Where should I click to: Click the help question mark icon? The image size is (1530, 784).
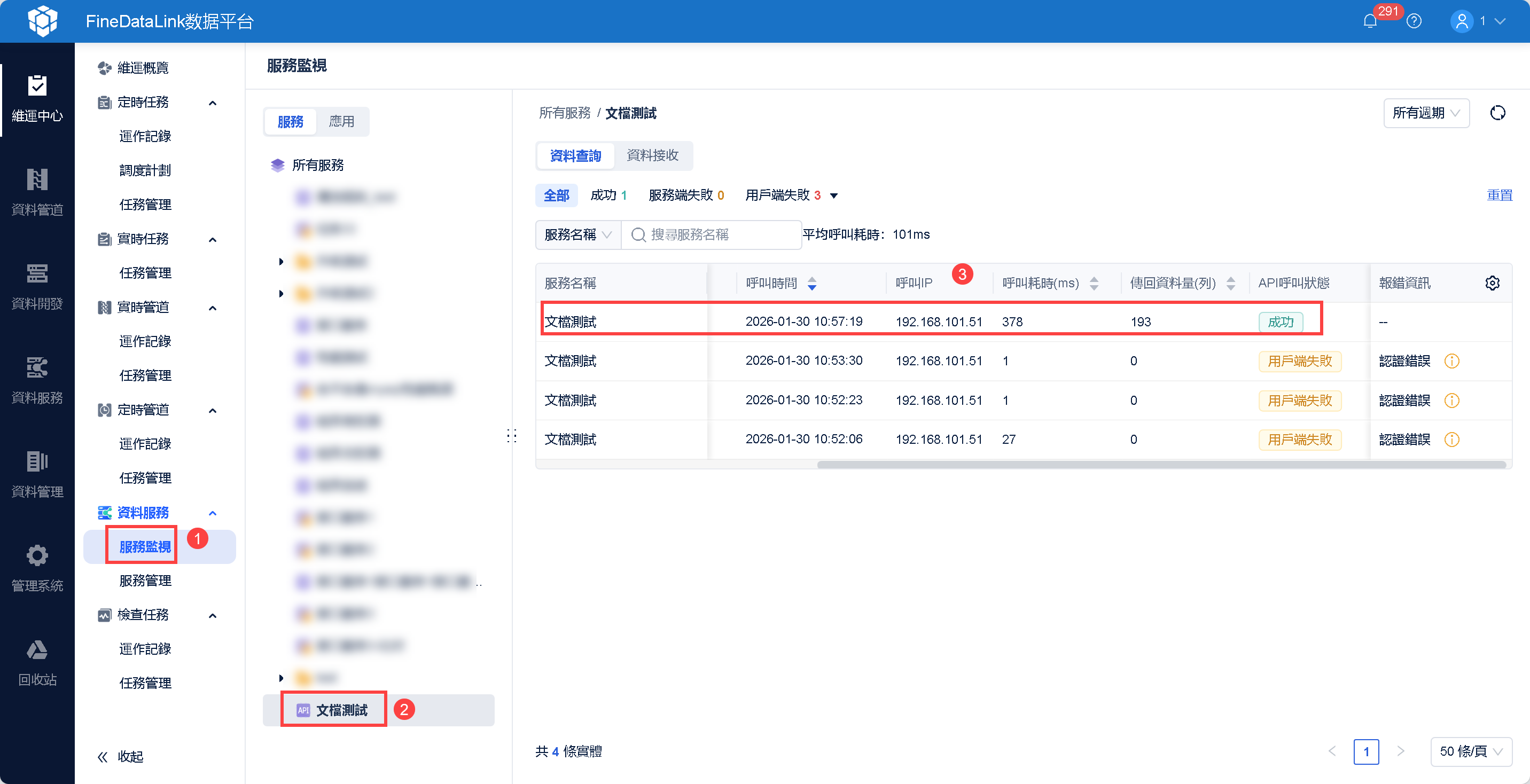[x=1414, y=21]
